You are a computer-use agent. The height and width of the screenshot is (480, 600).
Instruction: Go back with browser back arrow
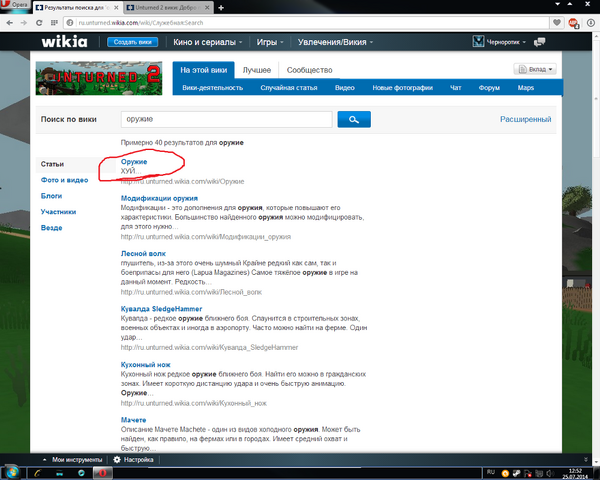coord(10,23)
